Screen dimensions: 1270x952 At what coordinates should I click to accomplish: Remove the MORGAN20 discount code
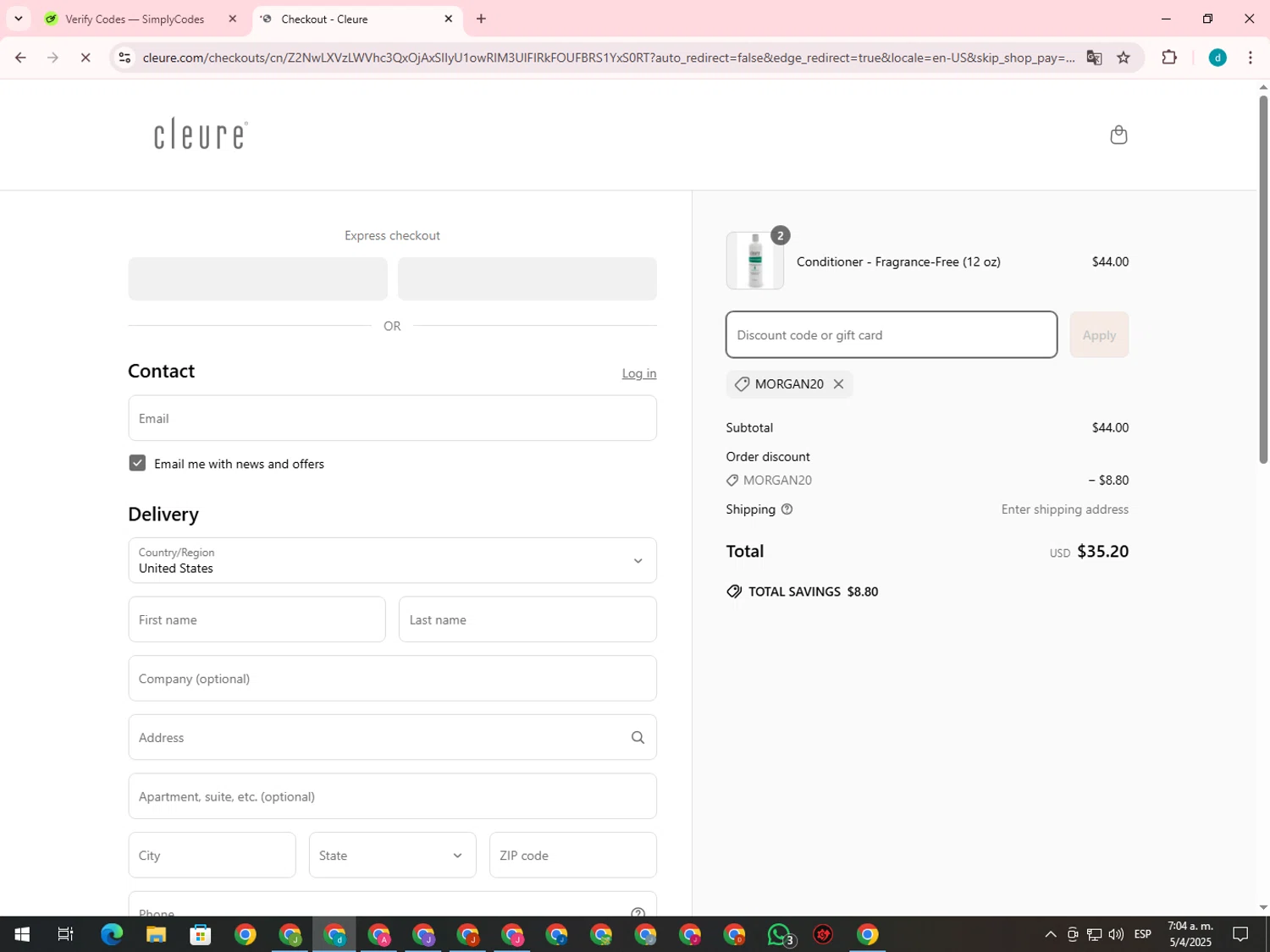coord(838,384)
